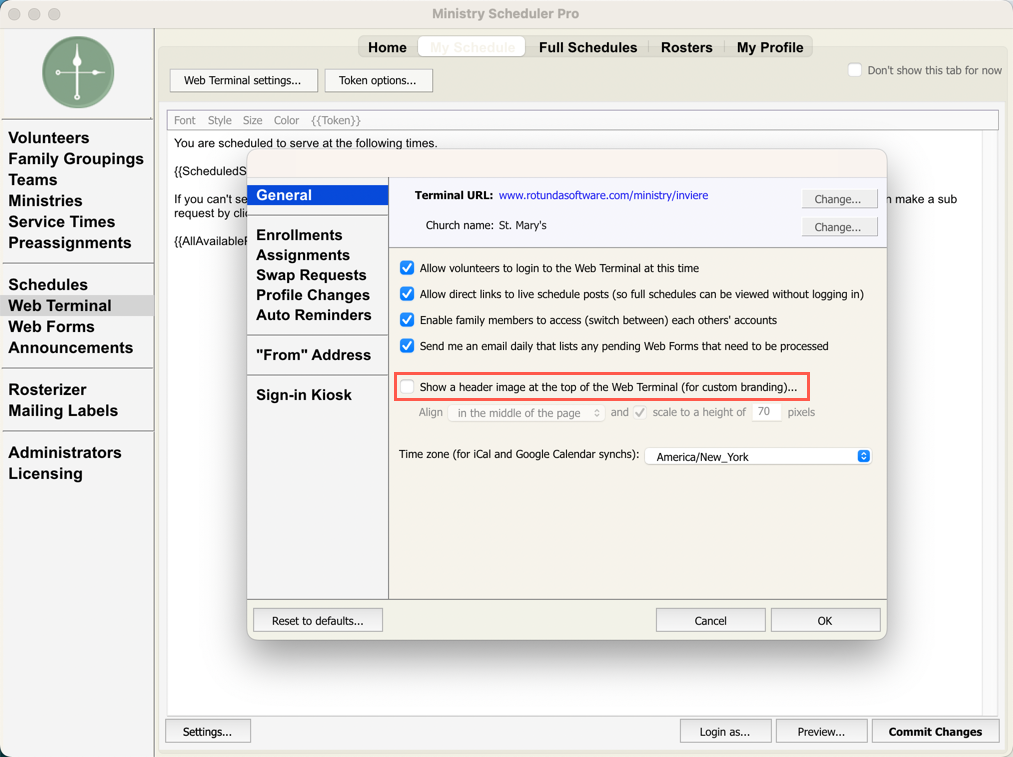The width and height of the screenshot is (1013, 757).
Task: Open Teams in the main sidebar
Action: point(32,180)
